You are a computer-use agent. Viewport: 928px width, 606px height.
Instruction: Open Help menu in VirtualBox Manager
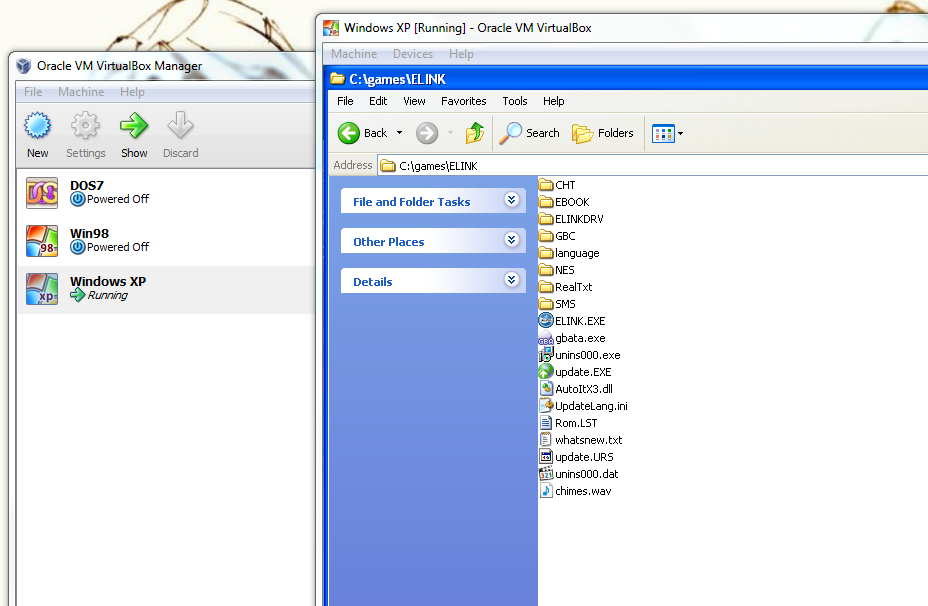tap(132, 92)
